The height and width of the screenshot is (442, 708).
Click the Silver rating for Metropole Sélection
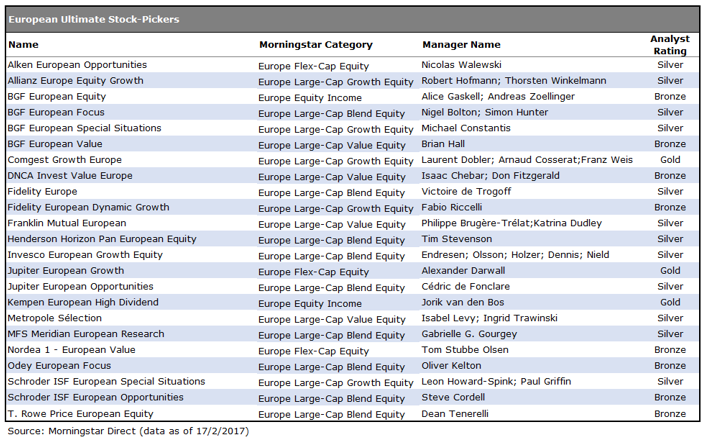click(x=670, y=318)
